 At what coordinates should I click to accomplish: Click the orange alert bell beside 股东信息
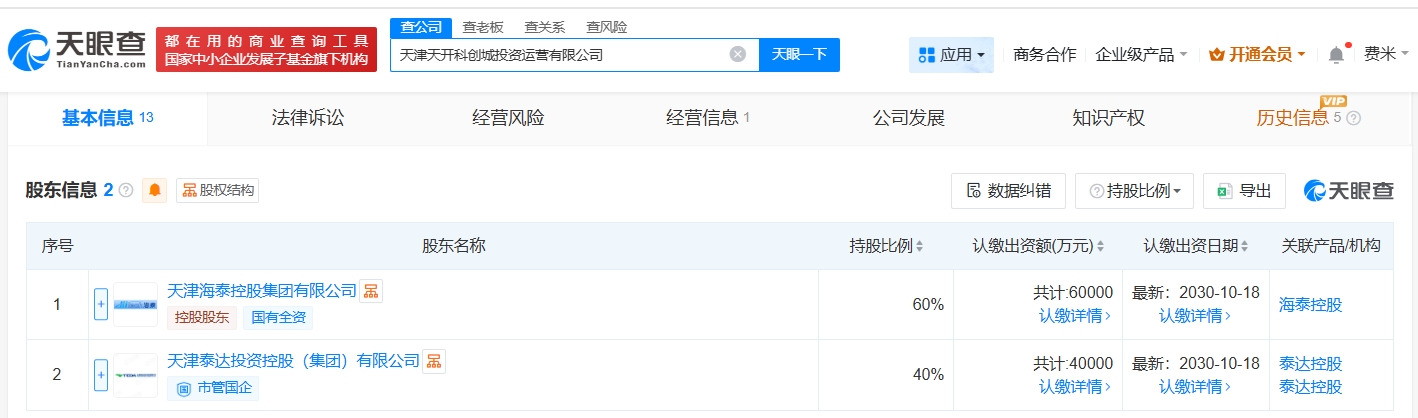(x=155, y=190)
